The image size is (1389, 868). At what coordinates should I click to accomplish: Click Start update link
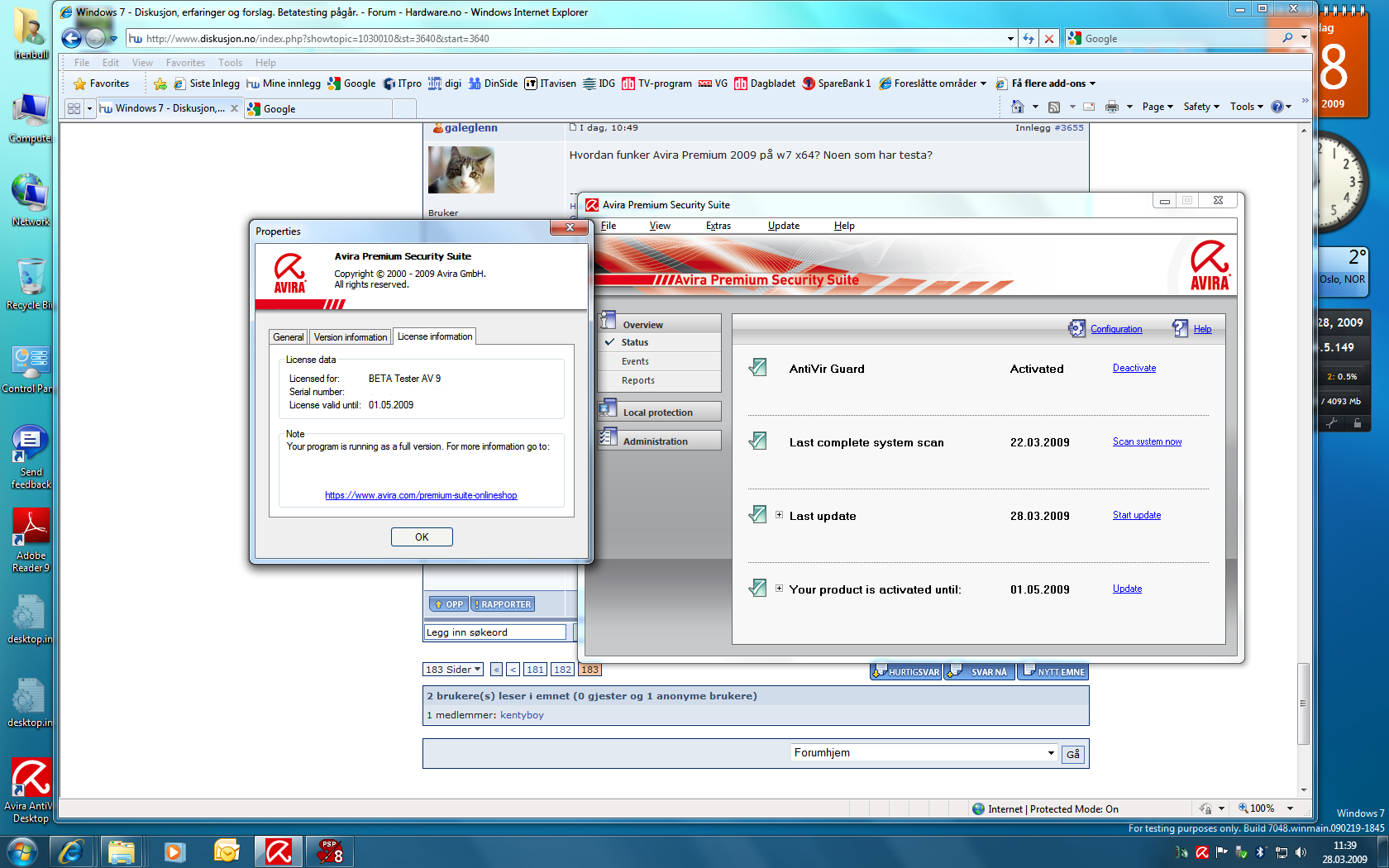tap(1136, 515)
